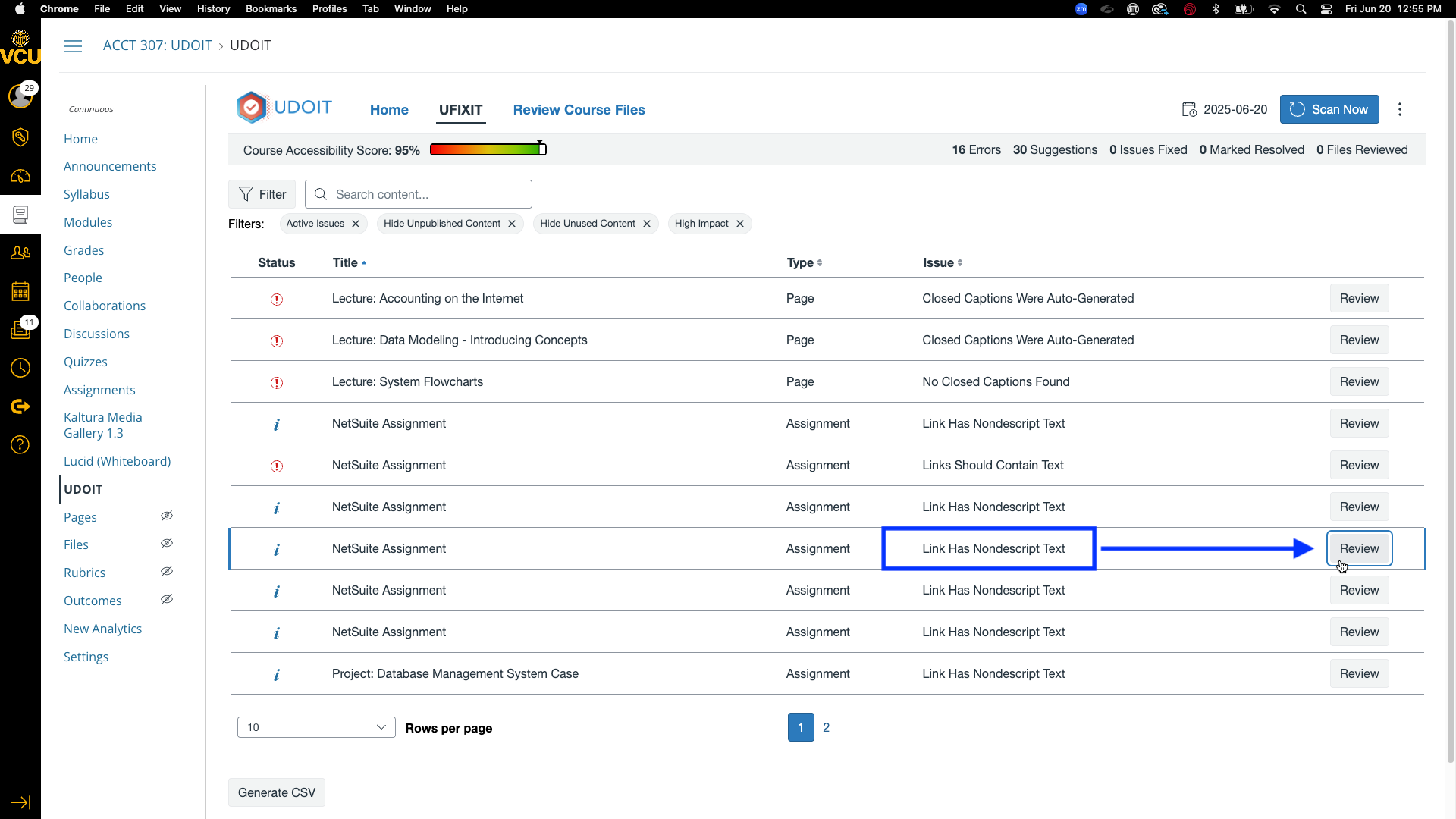Open the History clock icon

(20, 368)
